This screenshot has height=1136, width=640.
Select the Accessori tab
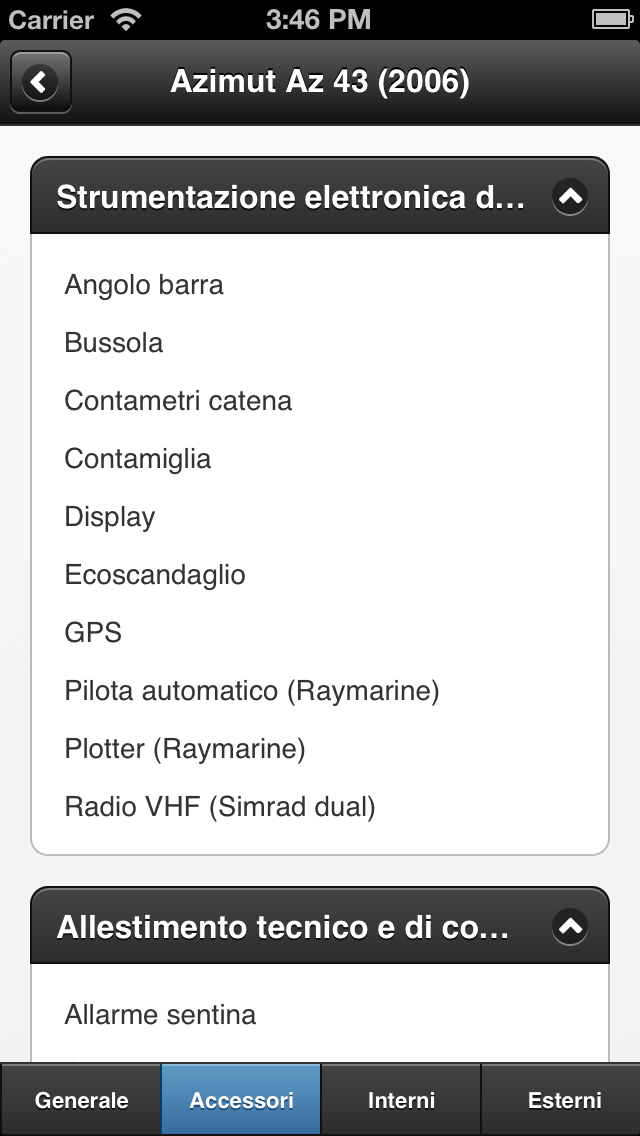241,1100
